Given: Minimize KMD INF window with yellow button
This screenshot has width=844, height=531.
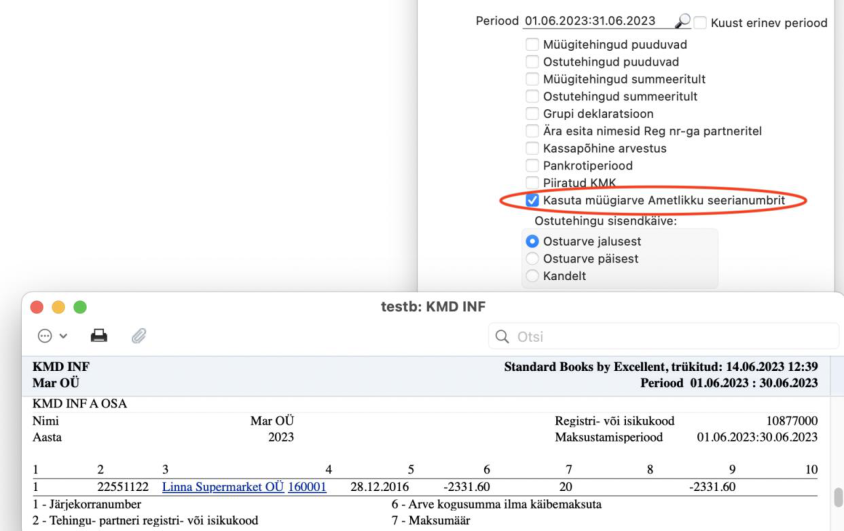Looking at the screenshot, I should click(58, 307).
